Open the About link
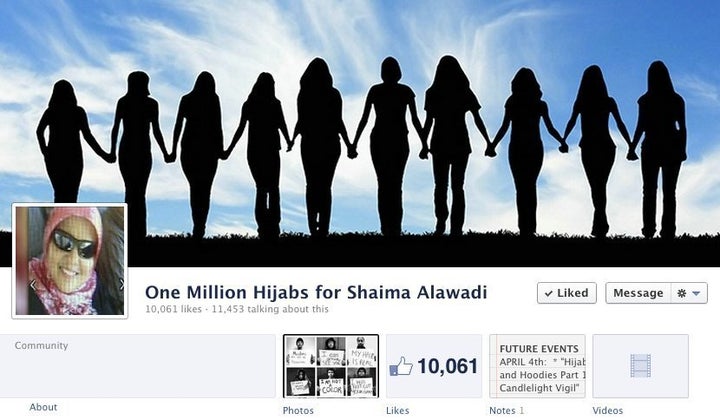The width and height of the screenshot is (720, 420). point(43,407)
